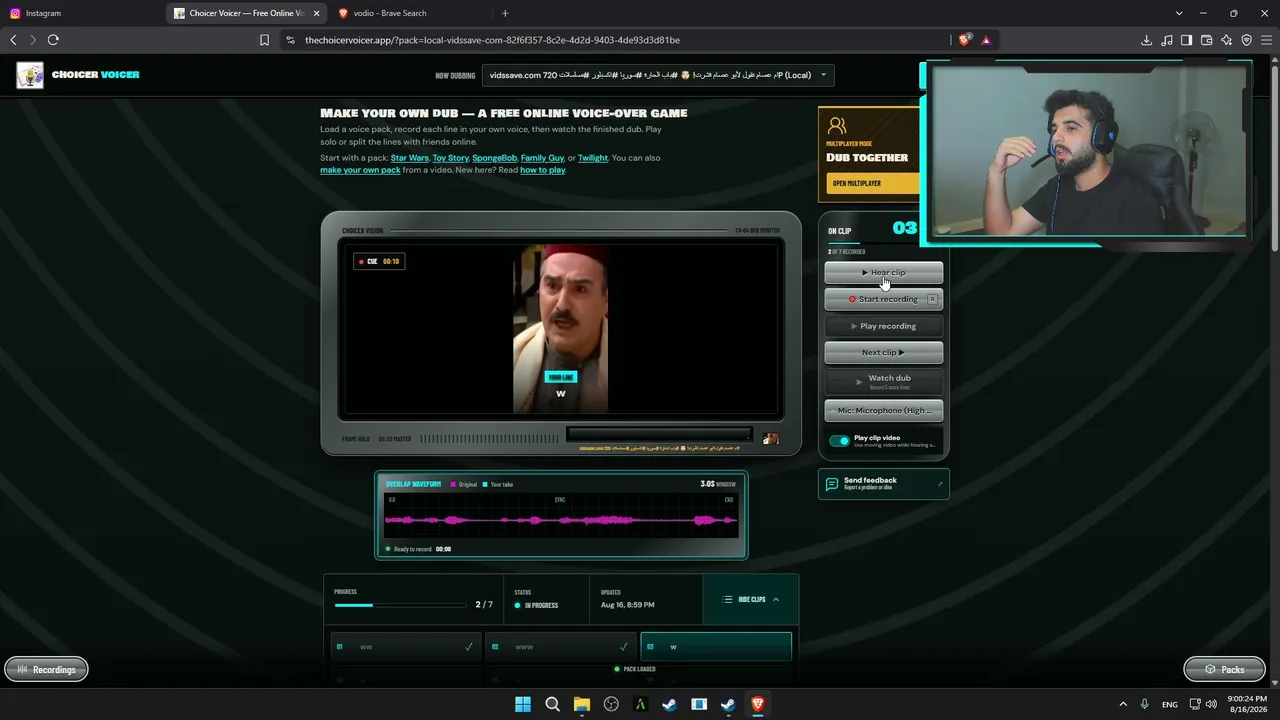Open taskbar Search icon

[552, 704]
